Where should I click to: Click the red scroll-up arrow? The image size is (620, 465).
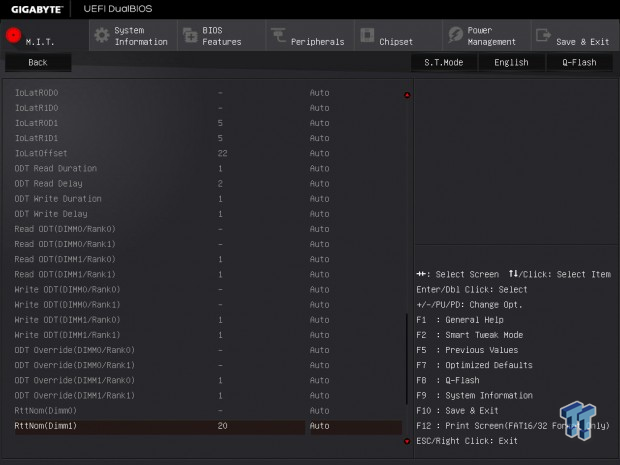click(407, 95)
